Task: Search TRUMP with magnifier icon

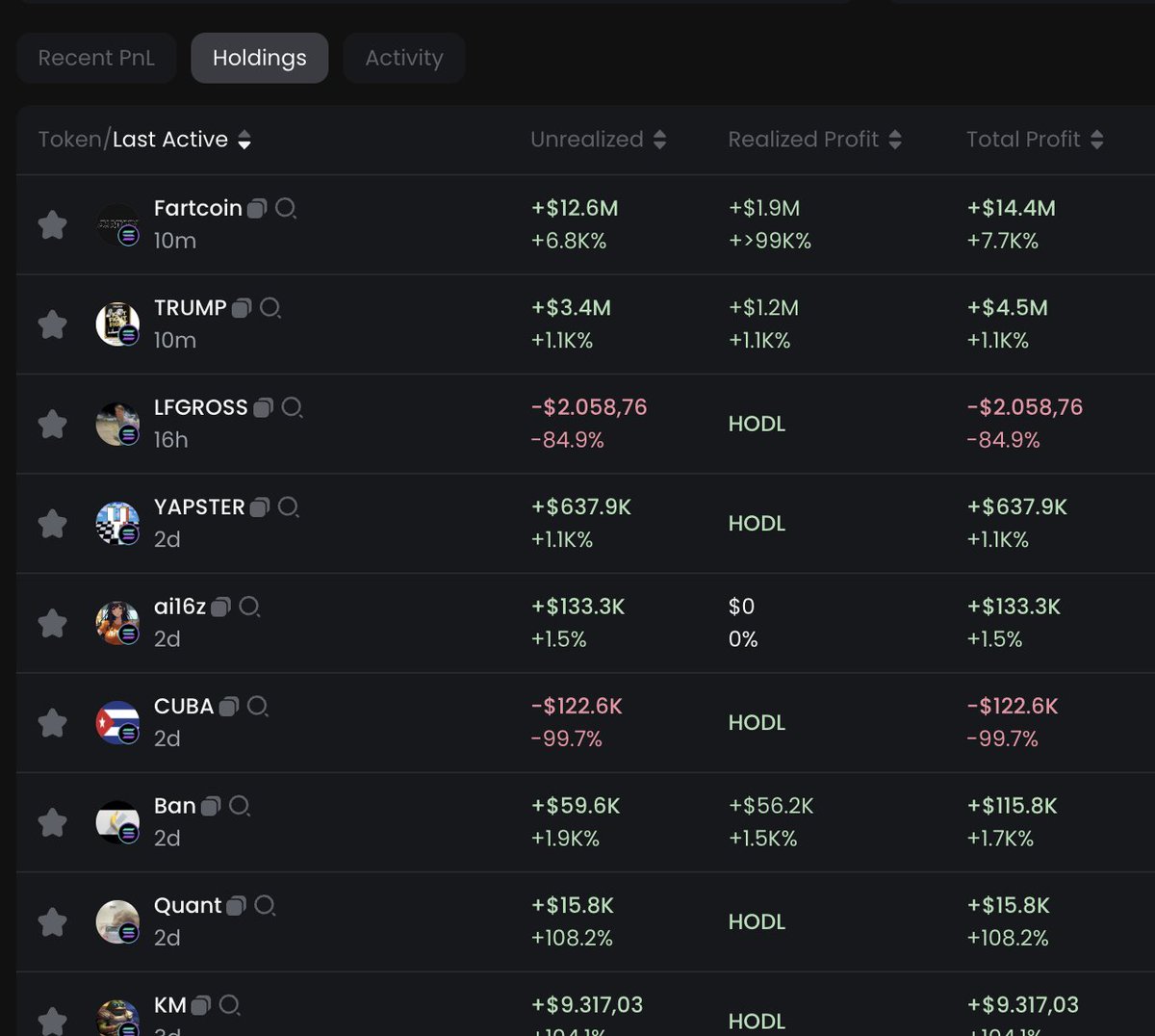Action: tap(270, 308)
